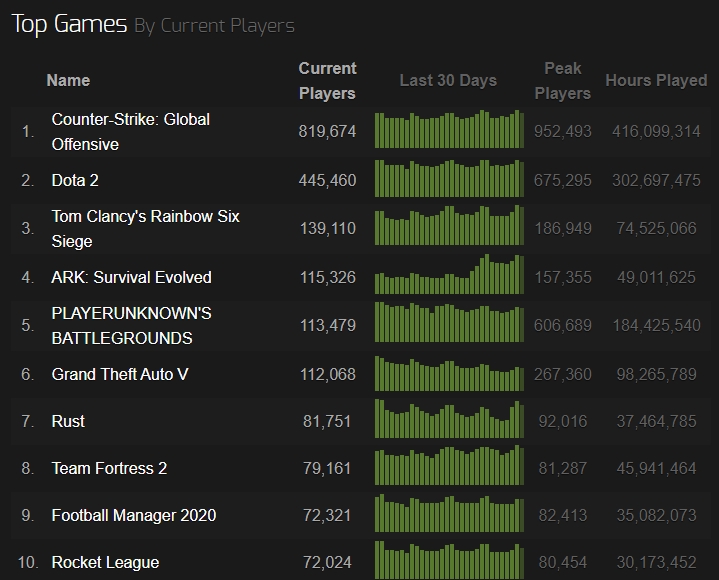The width and height of the screenshot is (719, 580).
Task: Select hours played value 37,464,785
Action: click(x=656, y=421)
